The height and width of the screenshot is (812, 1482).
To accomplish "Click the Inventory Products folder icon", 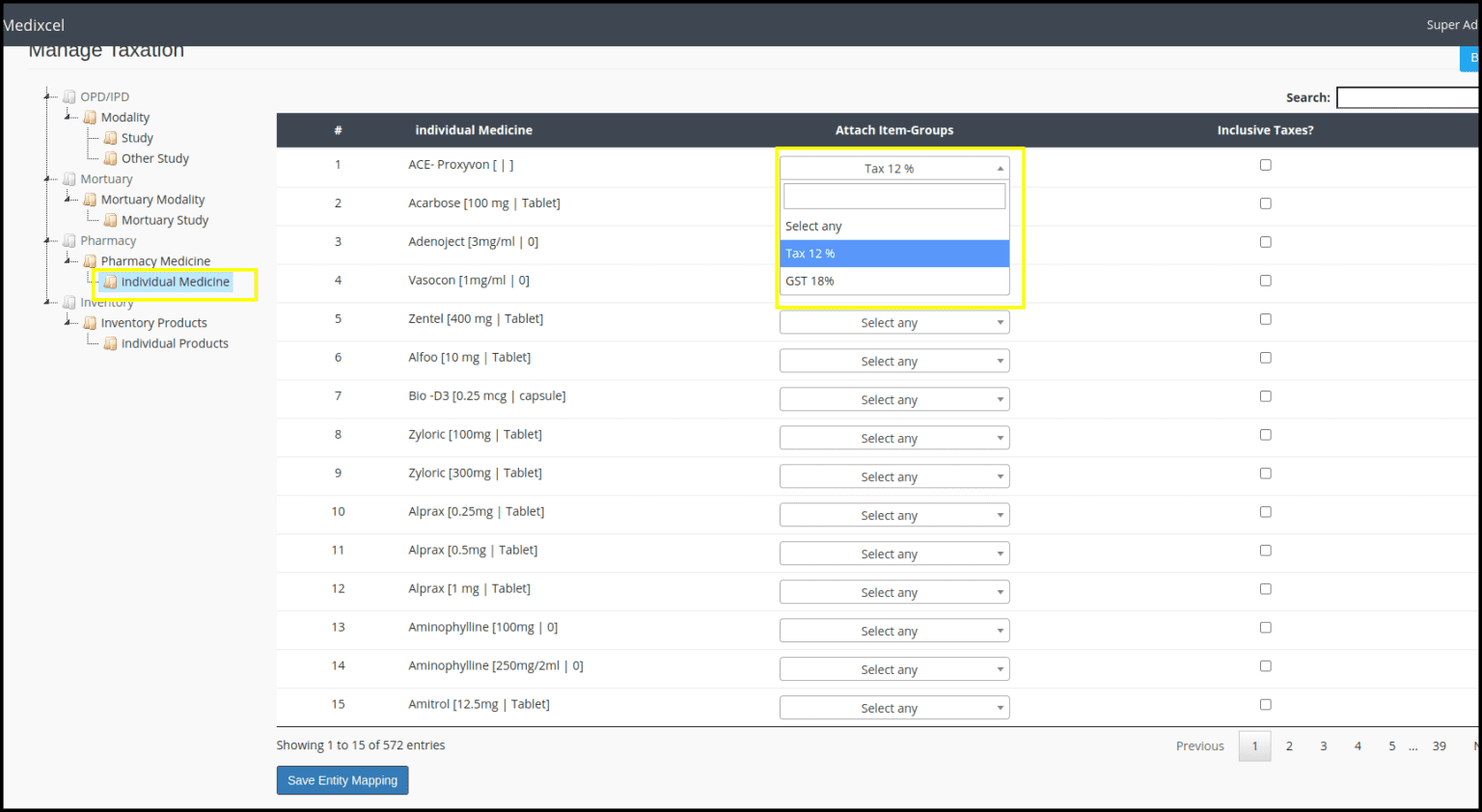I will tap(90, 322).
